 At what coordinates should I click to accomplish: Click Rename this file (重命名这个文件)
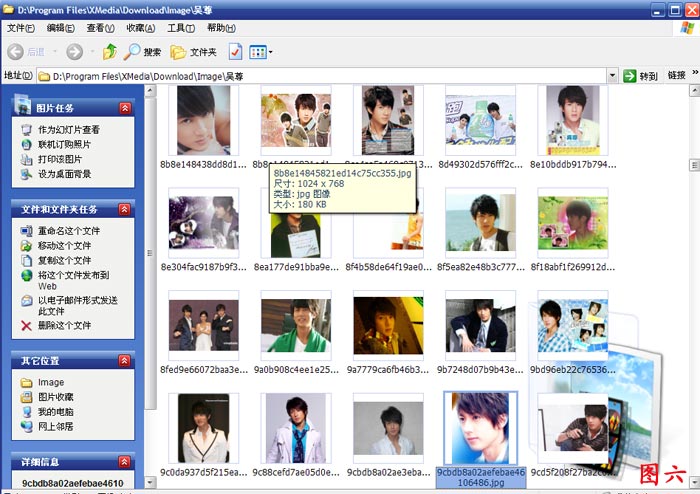click(x=69, y=231)
